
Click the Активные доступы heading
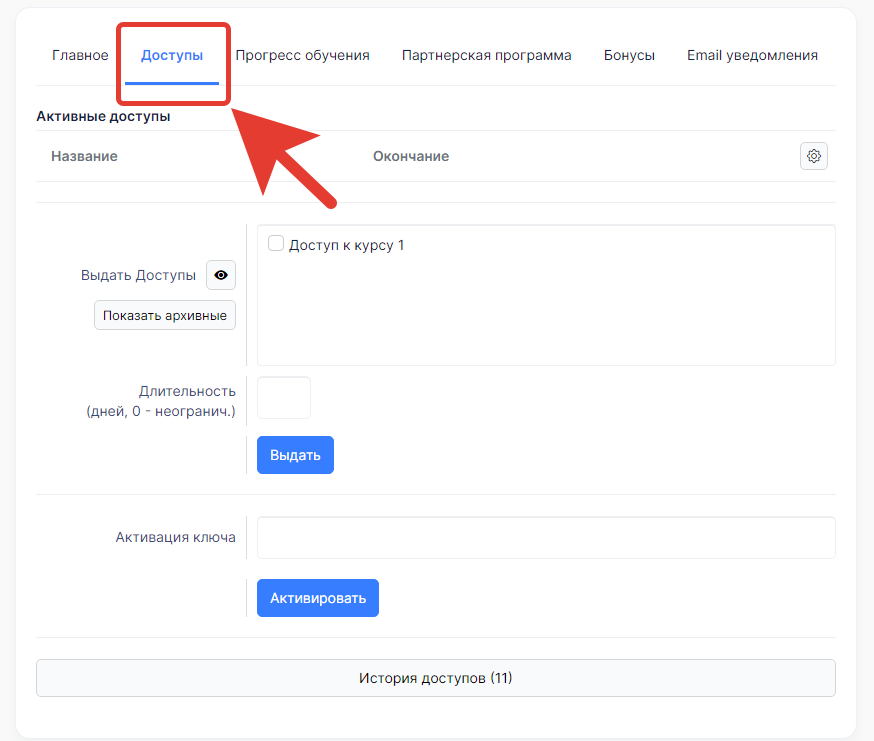tap(103, 116)
